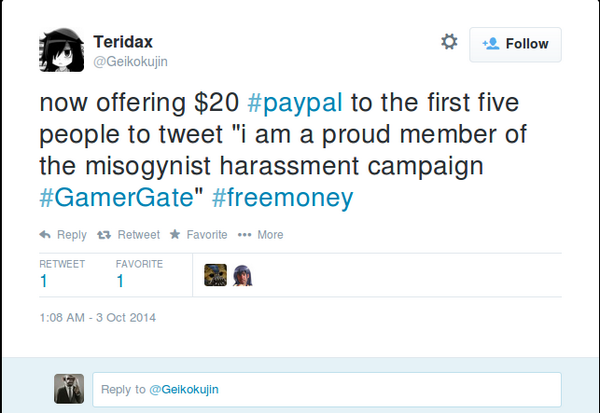Retweet this tweet using the Retweet action
This screenshot has height=413, width=600.
(x=128, y=235)
